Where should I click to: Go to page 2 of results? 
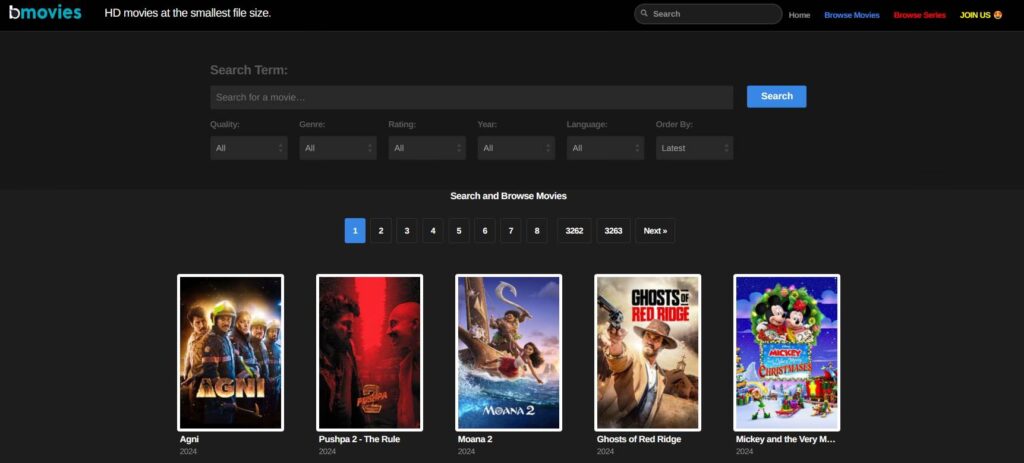(381, 231)
